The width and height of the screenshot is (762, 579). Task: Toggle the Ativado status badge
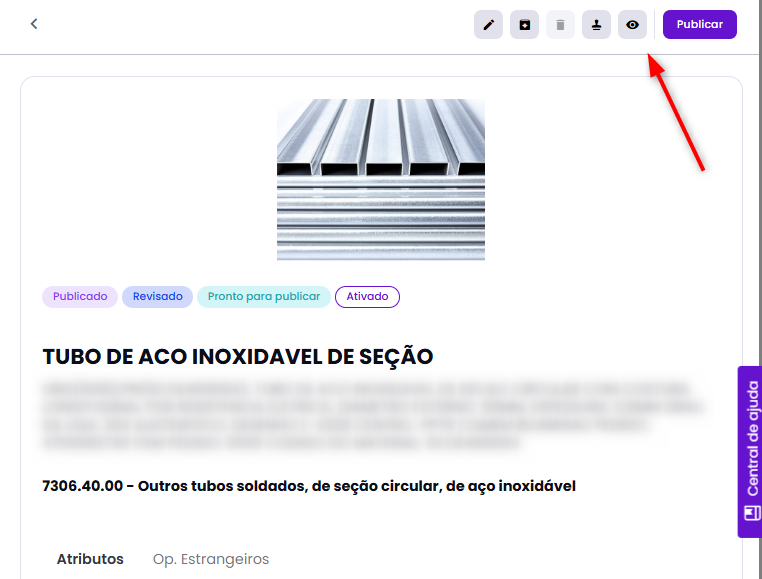(367, 297)
